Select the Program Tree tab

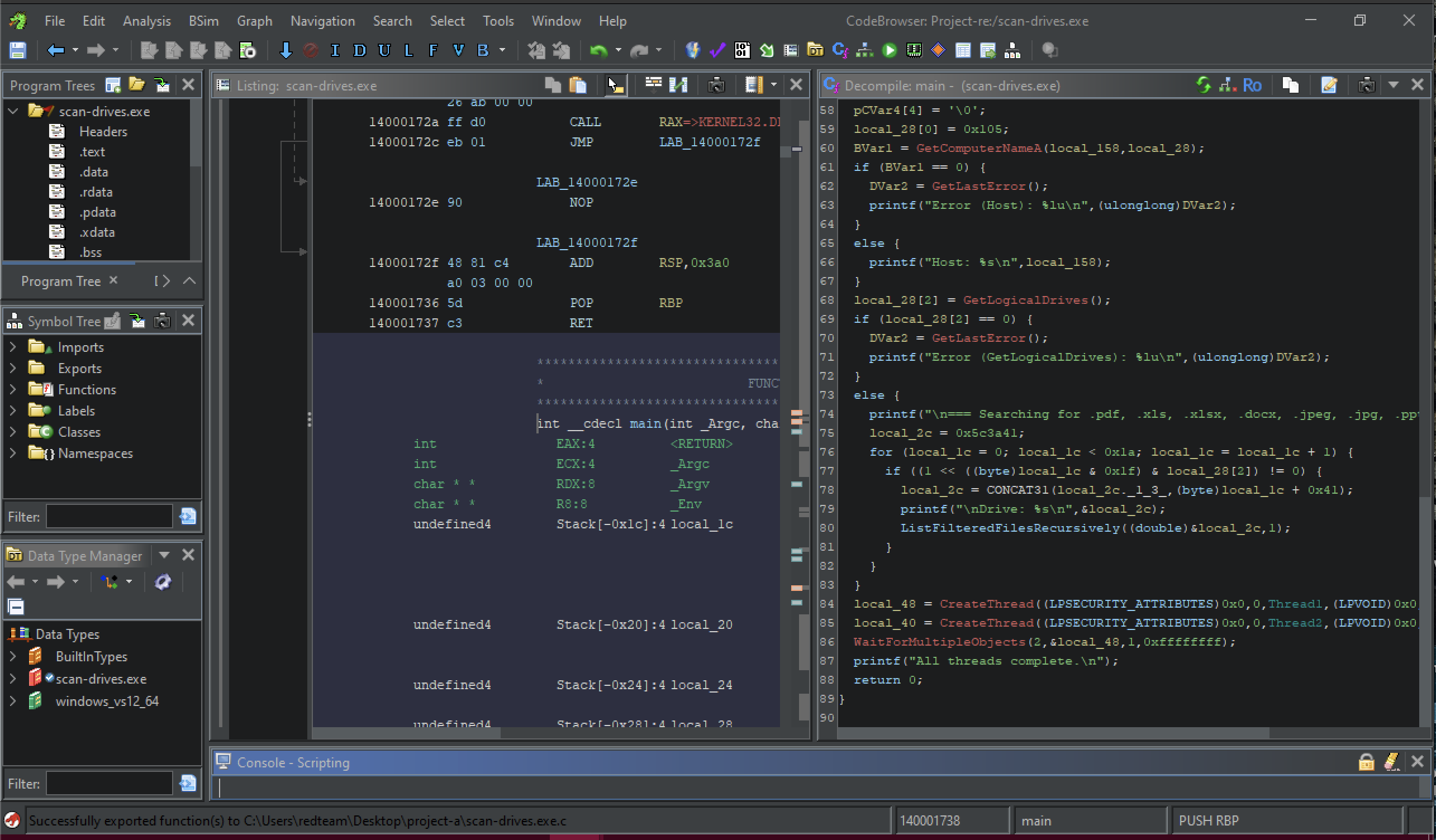coord(61,281)
